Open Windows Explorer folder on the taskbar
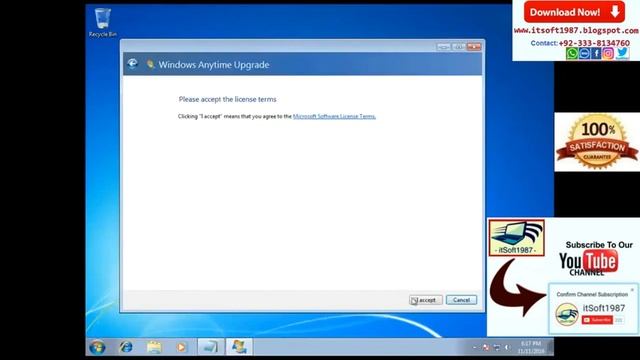Image resolution: width=640 pixels, height=360 pixels. pyautogui.click(x=154, y=347)
